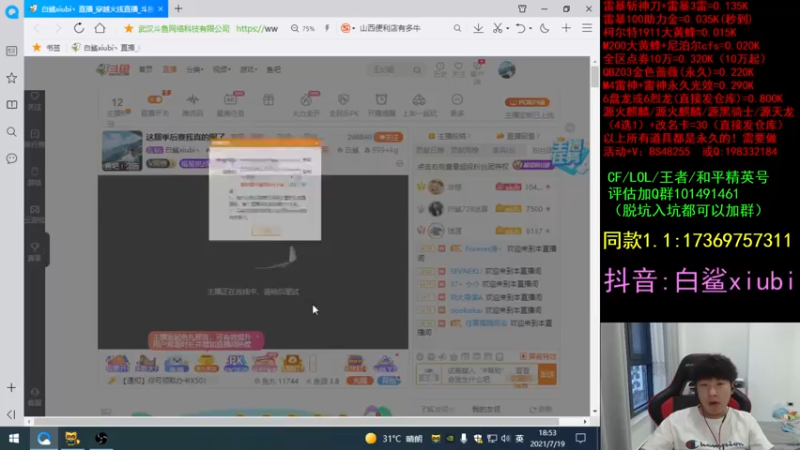Click the user avatar in Douyu header

[x=507, y=70]
